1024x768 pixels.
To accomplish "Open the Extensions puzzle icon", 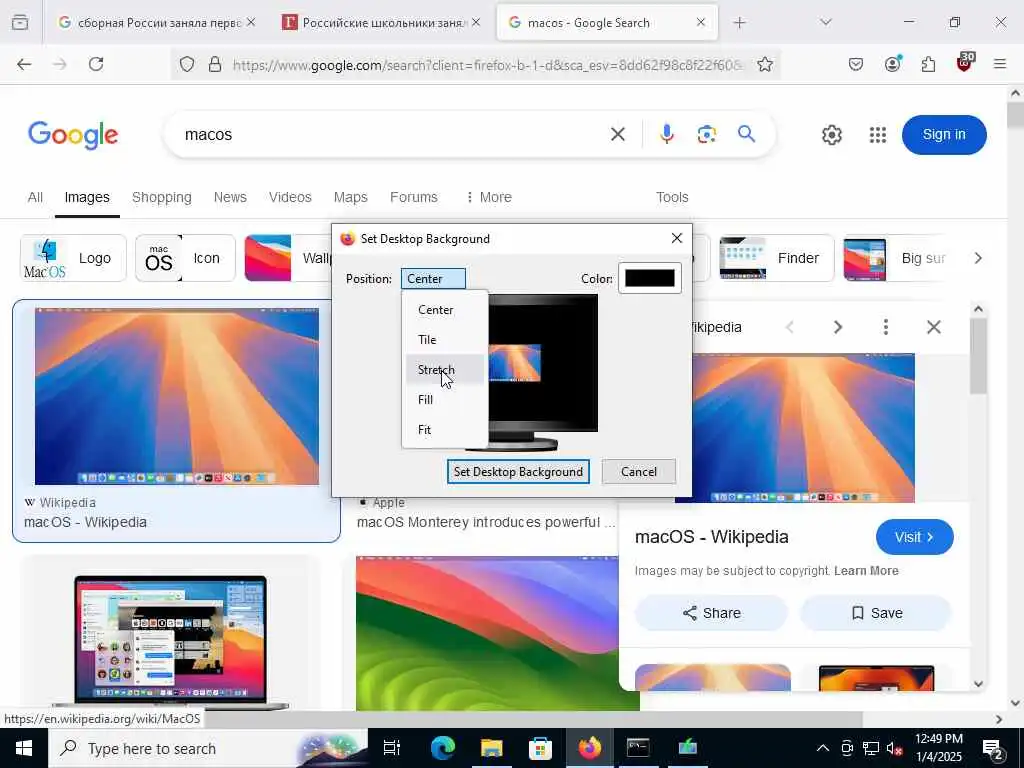I will pos(928,64).
